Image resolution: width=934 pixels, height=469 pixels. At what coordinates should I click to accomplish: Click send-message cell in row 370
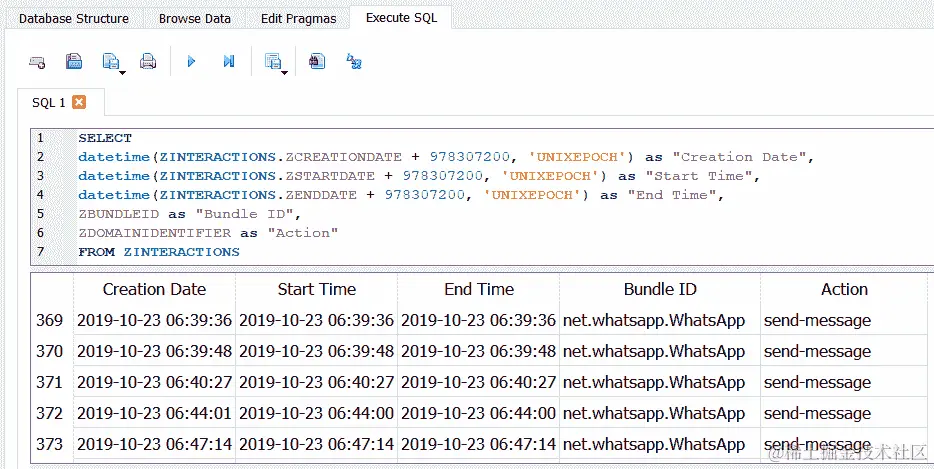844,352
